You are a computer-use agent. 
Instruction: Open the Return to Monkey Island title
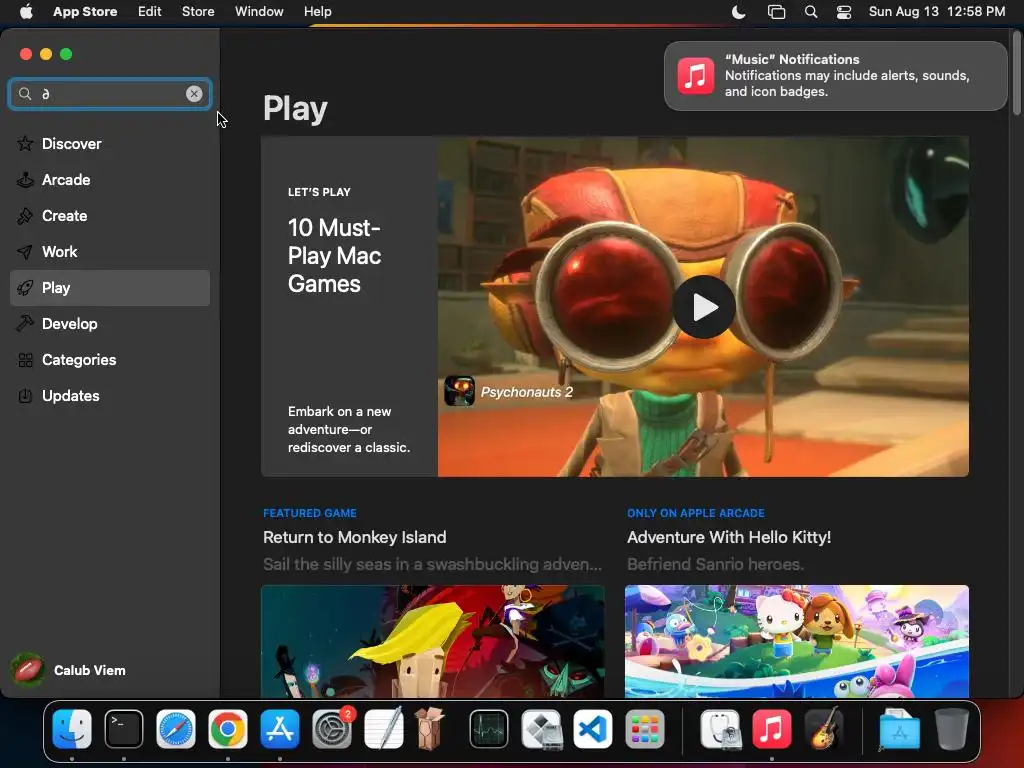pyautogui.click(x=355, y=537)
